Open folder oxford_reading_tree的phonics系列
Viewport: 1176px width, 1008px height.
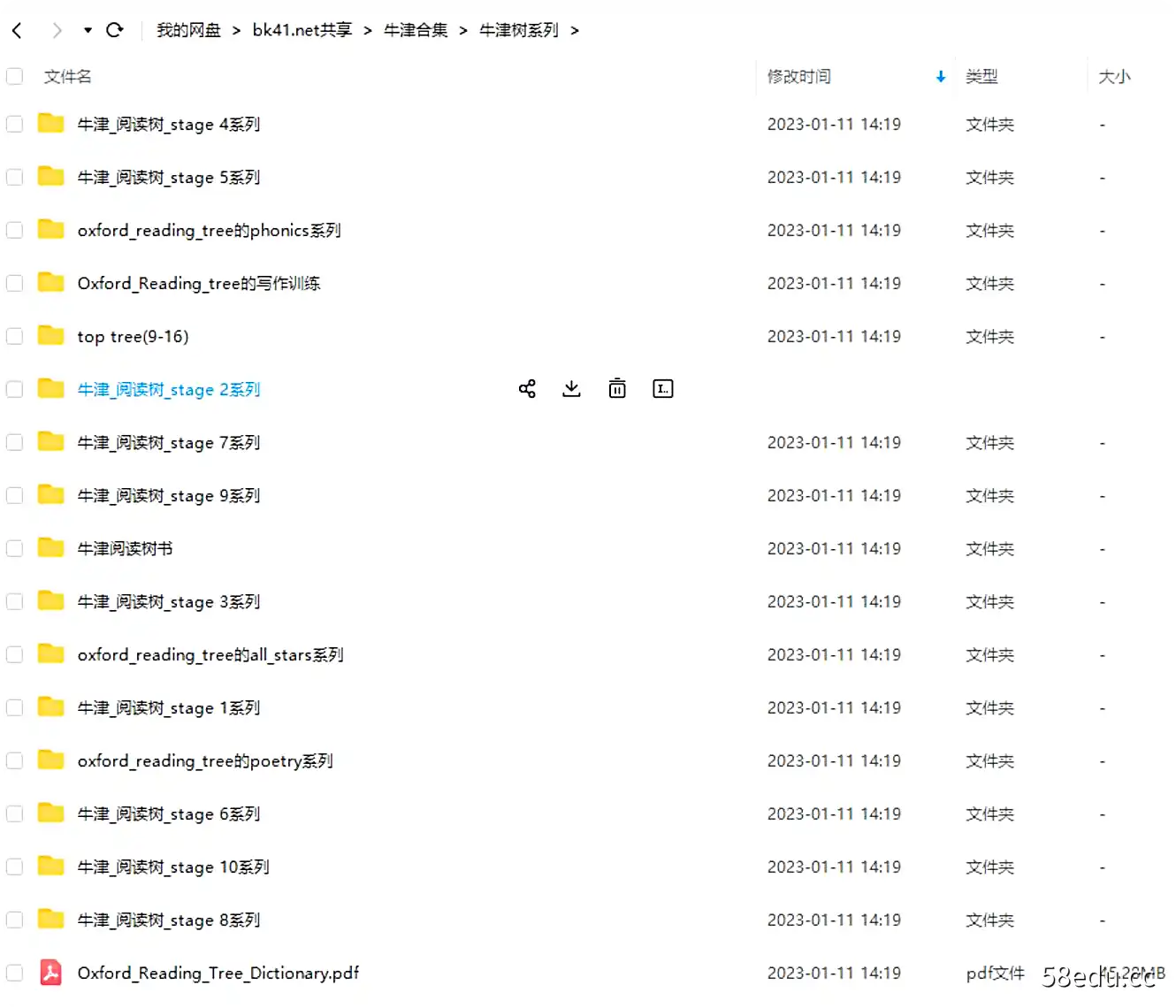coord(209,231)
